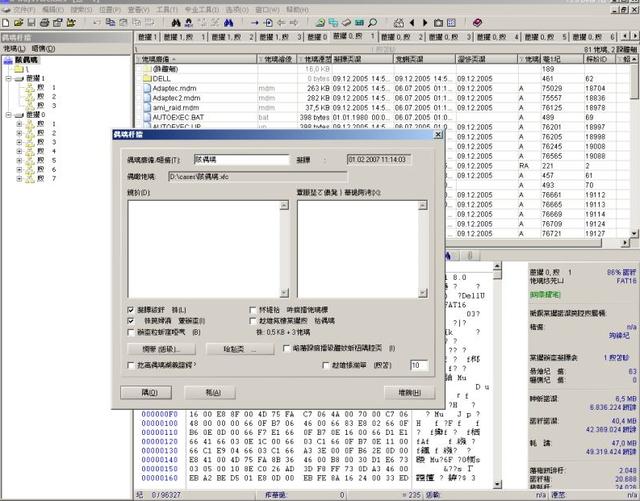Collapse the disk 0 node in case tree
The image size is (640, 501).
click(x=9, y=115)
